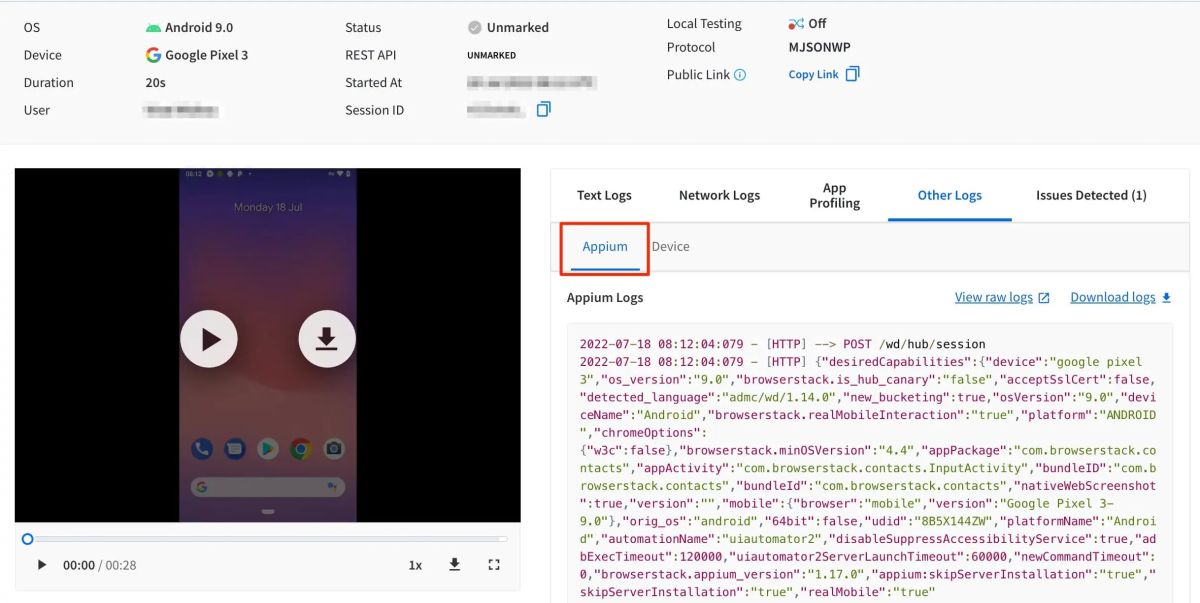The height and width of the screenshot is (603, 1200).
Task: Click the Android 9.0 OS value
Action: [199, 28]
